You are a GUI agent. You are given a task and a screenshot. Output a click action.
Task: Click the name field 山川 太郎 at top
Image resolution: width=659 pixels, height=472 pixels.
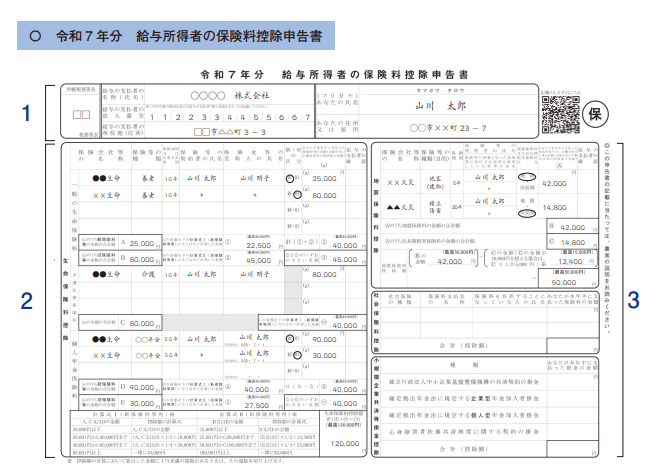pos(440,104)
